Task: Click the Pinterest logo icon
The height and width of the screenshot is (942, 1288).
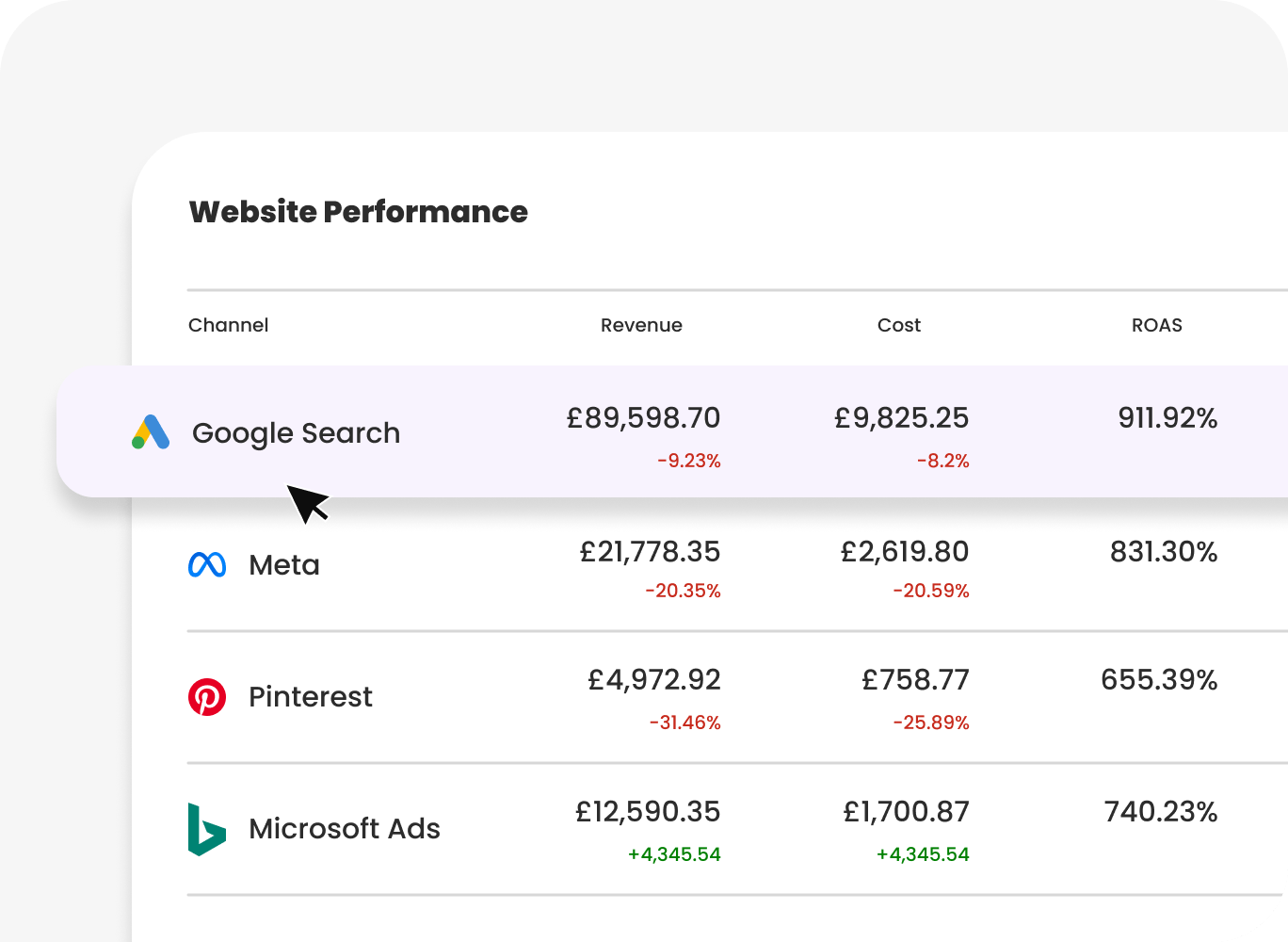Action: point(207,697)
